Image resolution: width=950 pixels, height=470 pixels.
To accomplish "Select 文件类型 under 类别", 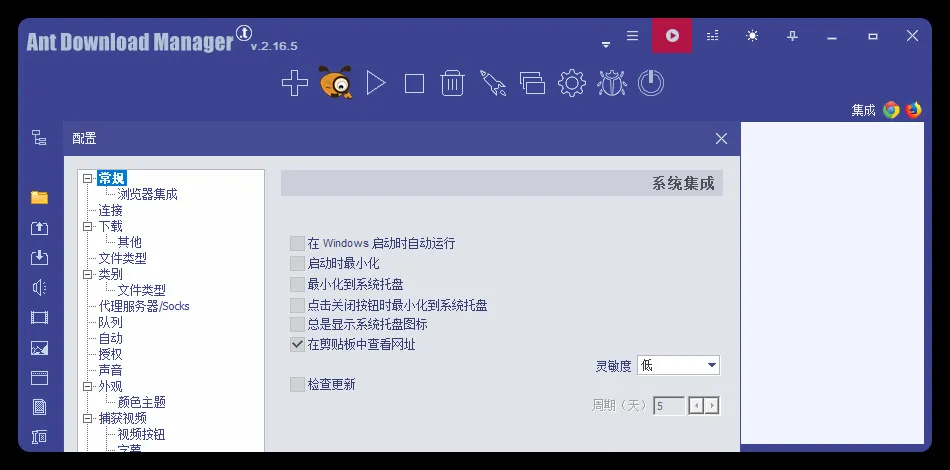I will (x=141, y=290).
